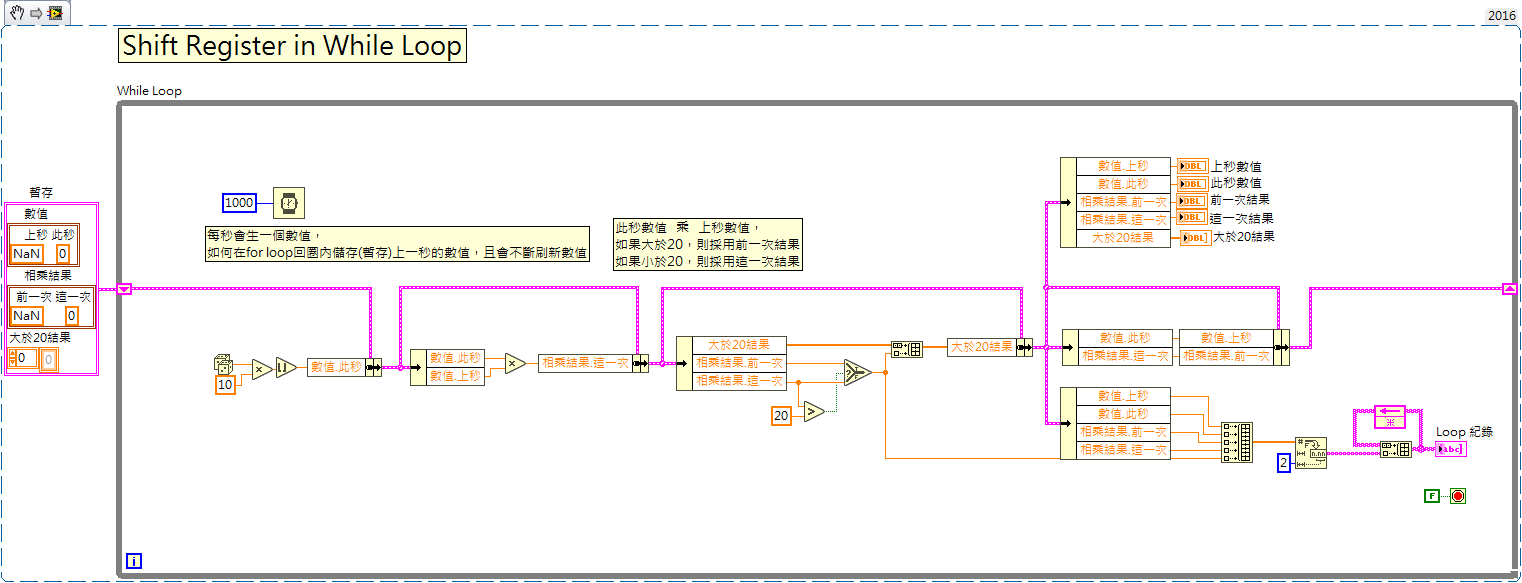This screenshot has width=1522, height=583.
Task: Click the 20 numeric constant
Action: [x=782, y=414]
